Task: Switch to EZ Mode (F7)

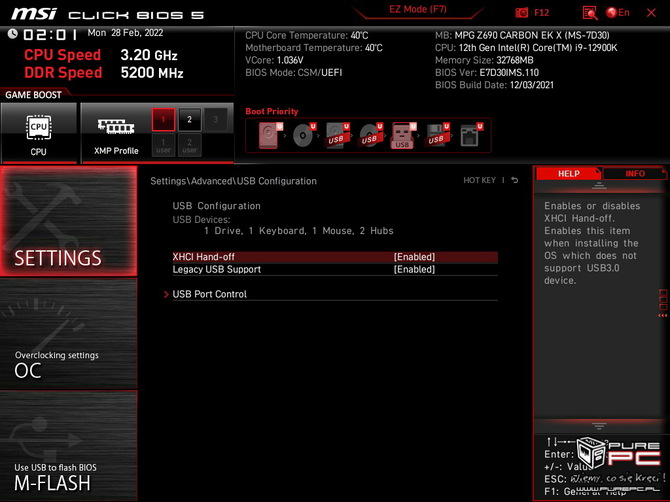Action: pyautogui.click(x=417, y=9)
